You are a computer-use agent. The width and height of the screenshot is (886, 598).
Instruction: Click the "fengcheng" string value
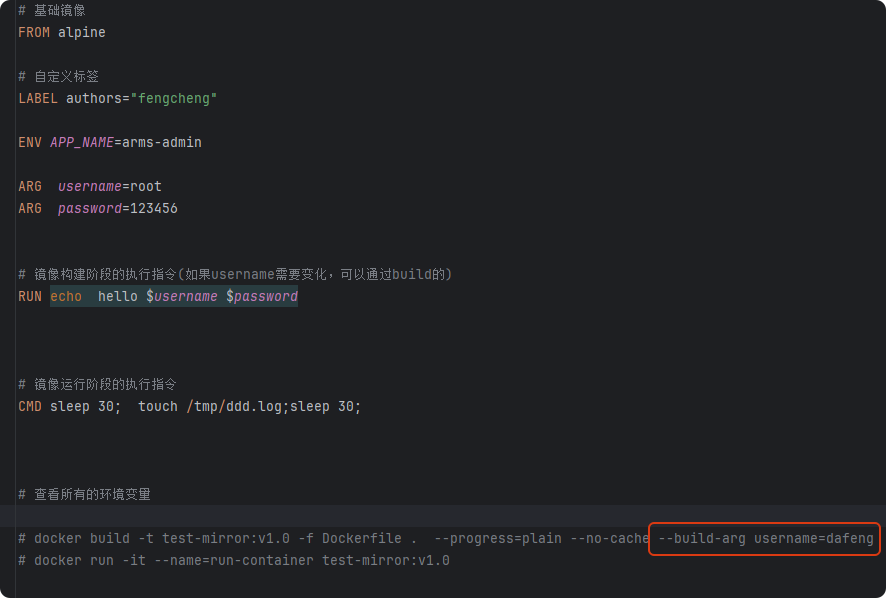coord(173,98)
